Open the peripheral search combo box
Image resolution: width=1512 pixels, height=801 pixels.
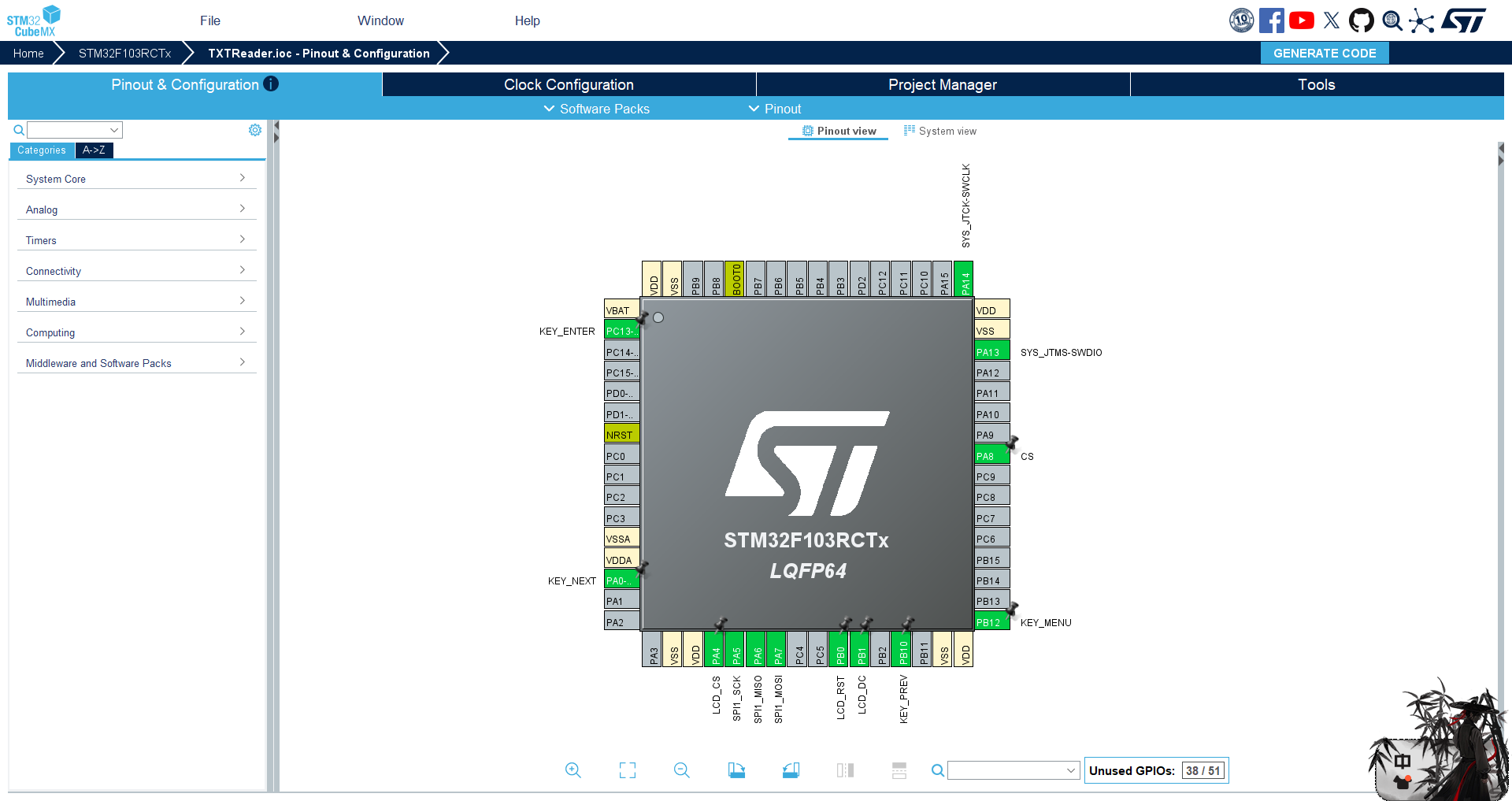[x=75, y=130]
